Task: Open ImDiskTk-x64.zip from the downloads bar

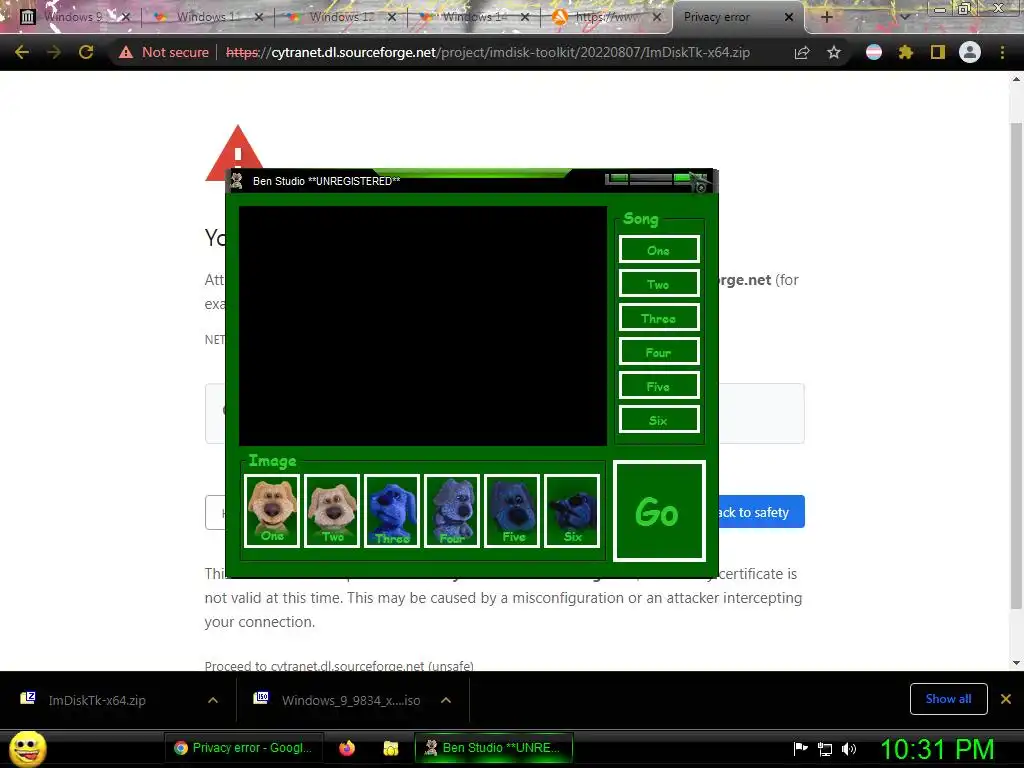Action: [x=97, y=700]
